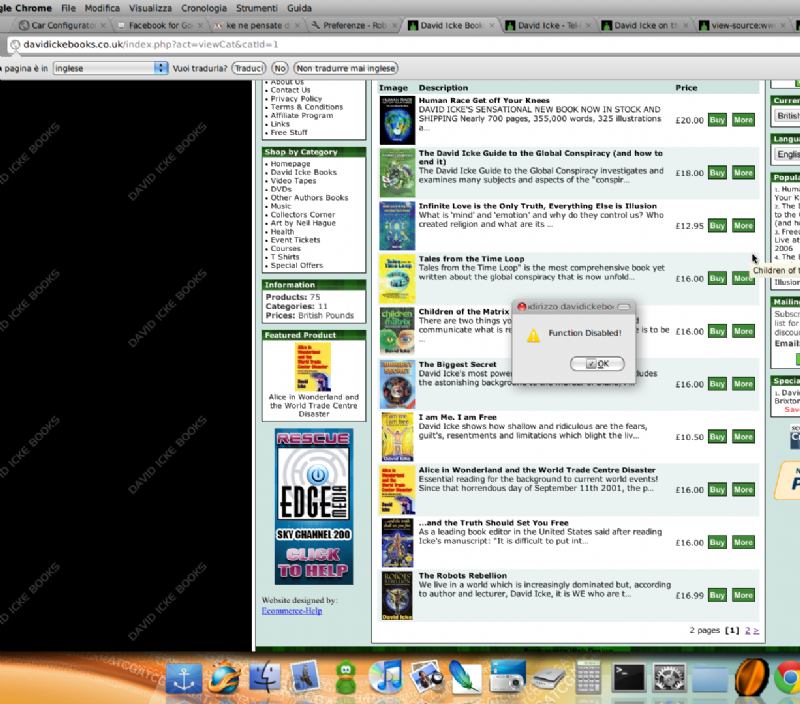Viewport: 800px width, 704px height.
Task: Open the Guida menu
Action: click(299, 8)
